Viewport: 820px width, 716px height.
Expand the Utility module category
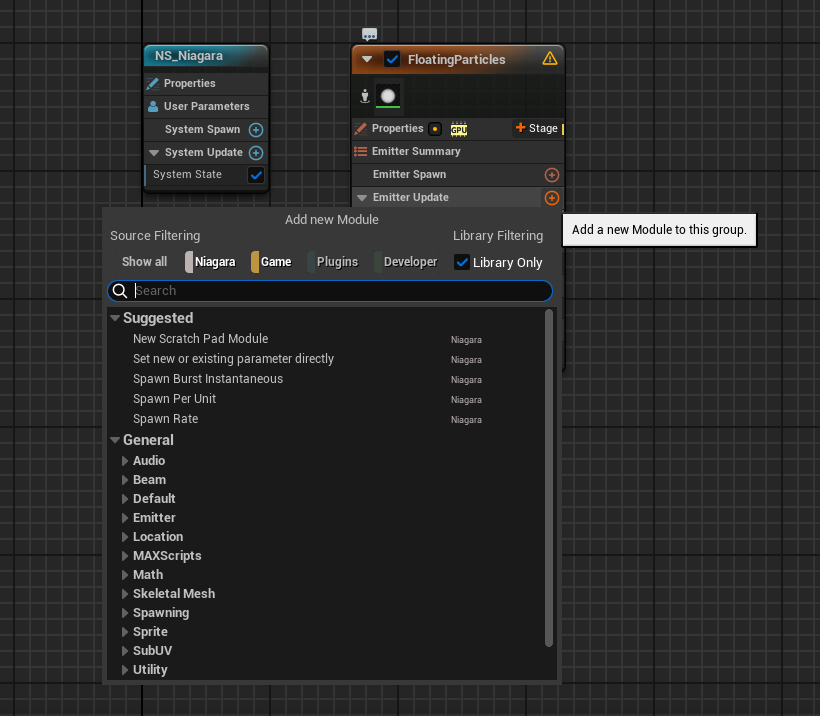(x=125, y=670)
